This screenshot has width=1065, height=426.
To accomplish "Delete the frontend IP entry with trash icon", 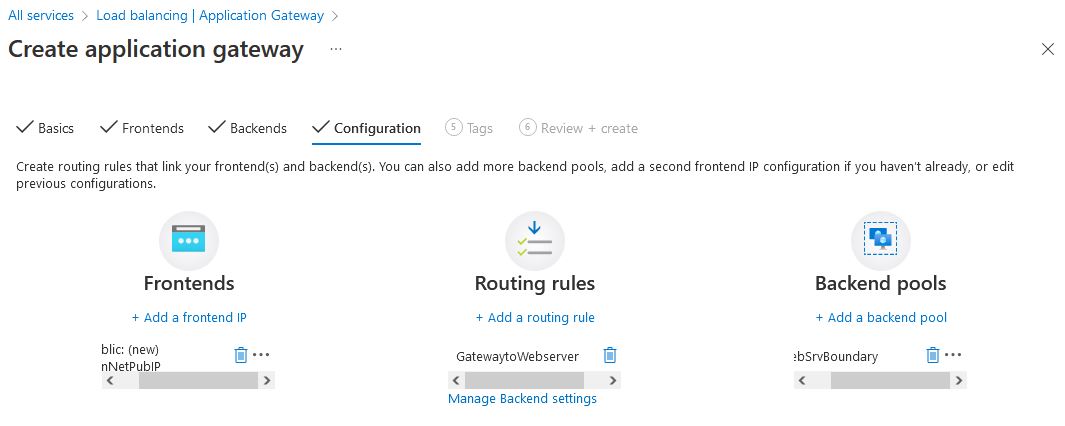I will 240,355.
